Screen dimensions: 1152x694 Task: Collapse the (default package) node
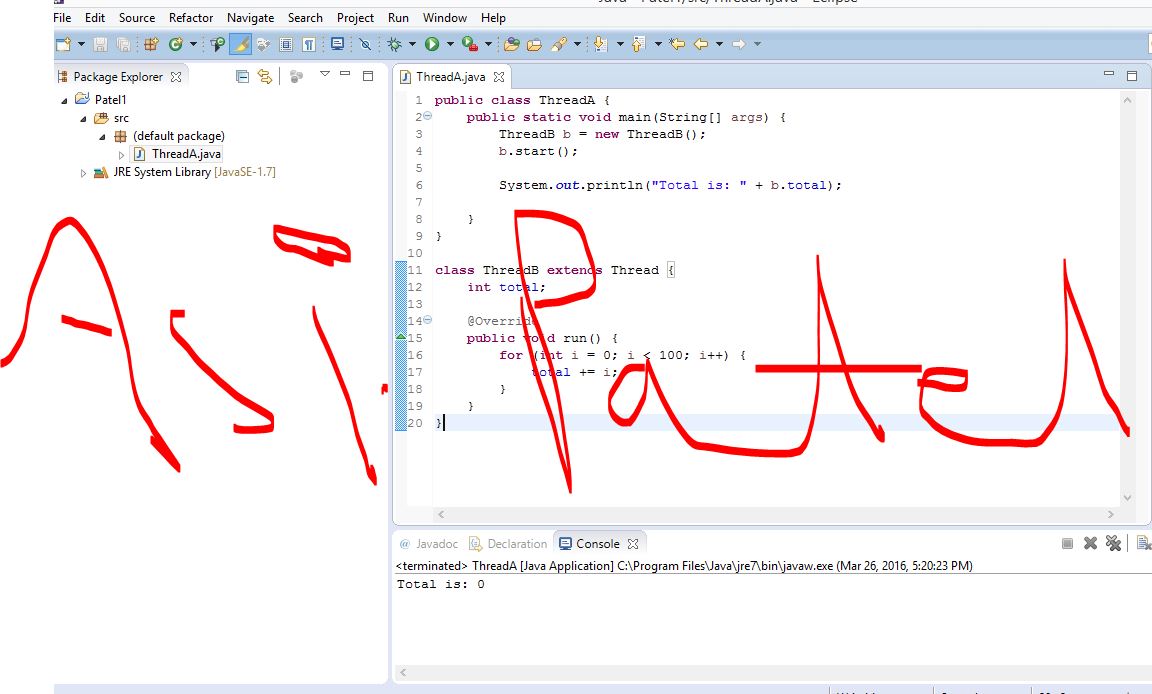[102, 137]
